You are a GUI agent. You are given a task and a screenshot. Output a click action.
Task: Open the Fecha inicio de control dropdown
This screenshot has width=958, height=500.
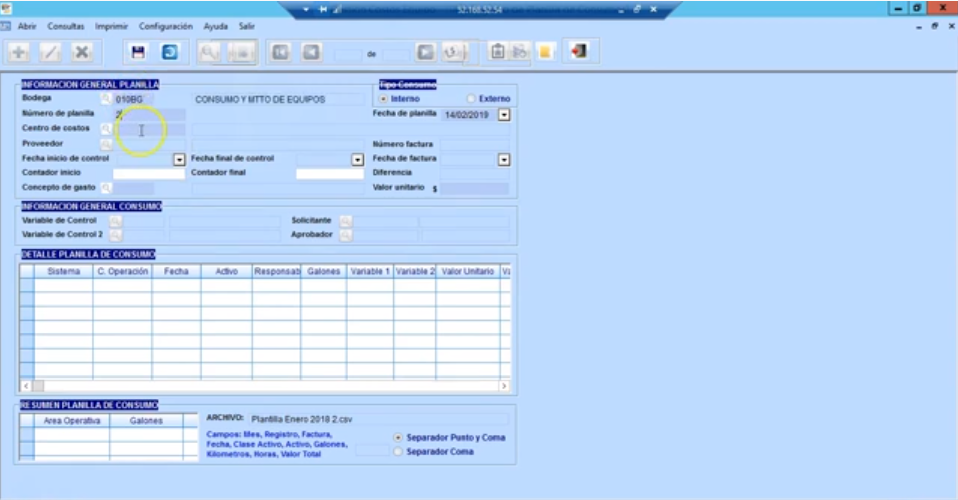click(x=179, y=160)
